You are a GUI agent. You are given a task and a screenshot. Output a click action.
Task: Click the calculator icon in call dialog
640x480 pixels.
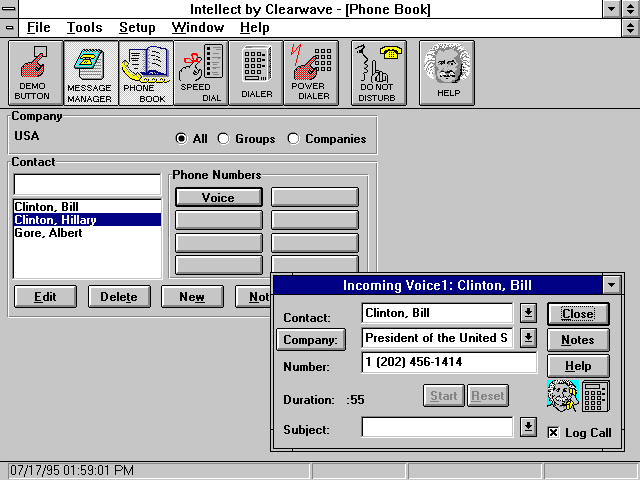(x=596, y=397)
